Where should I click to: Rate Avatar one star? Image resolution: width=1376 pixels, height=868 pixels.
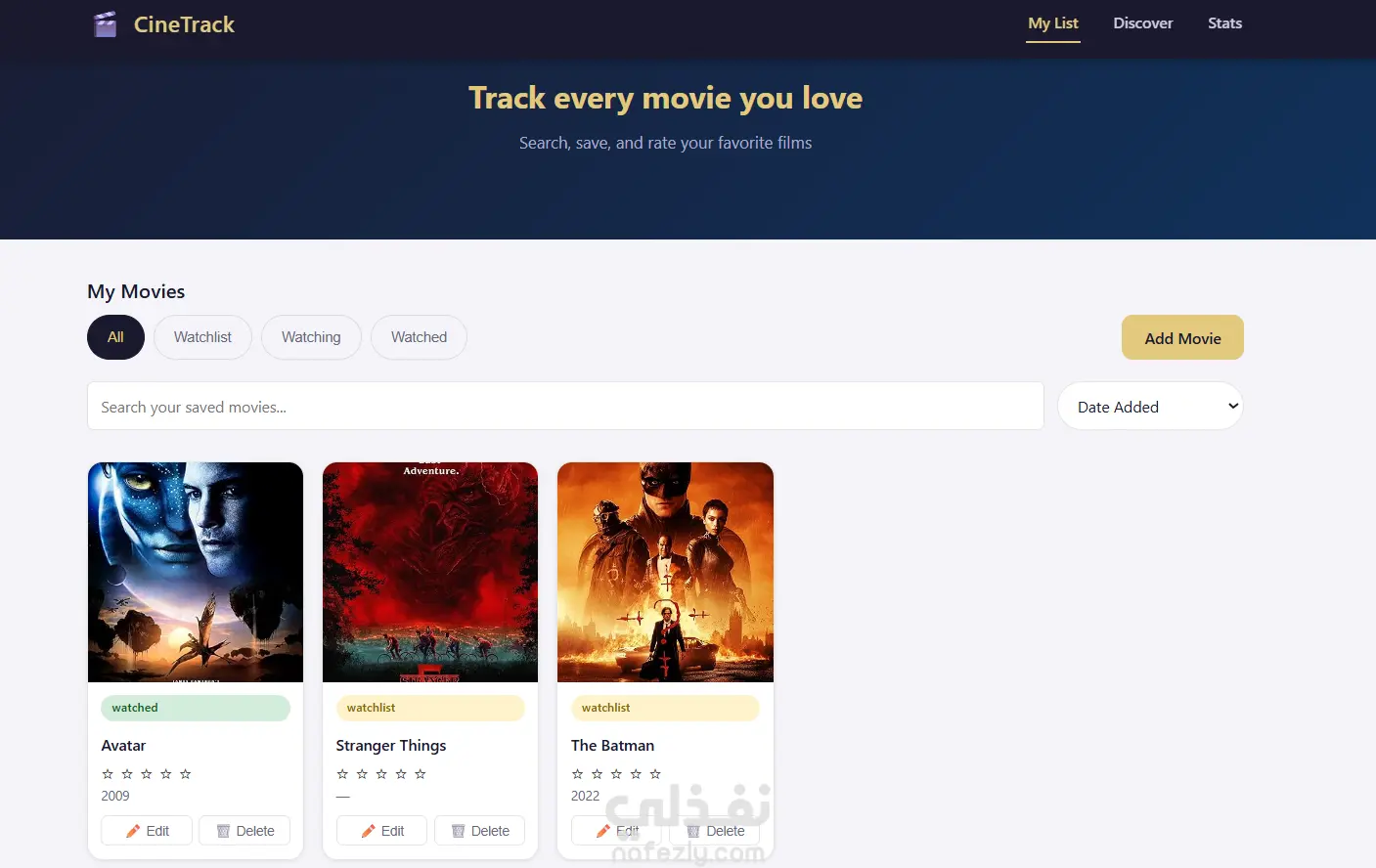tap(108, 774)
